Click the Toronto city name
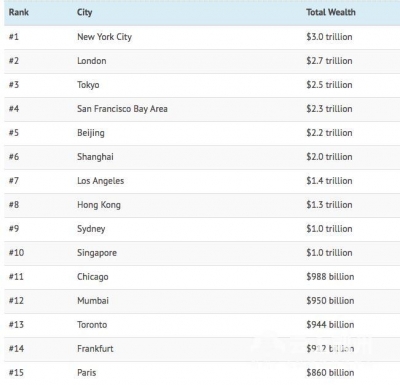 (x=92, y=325)
